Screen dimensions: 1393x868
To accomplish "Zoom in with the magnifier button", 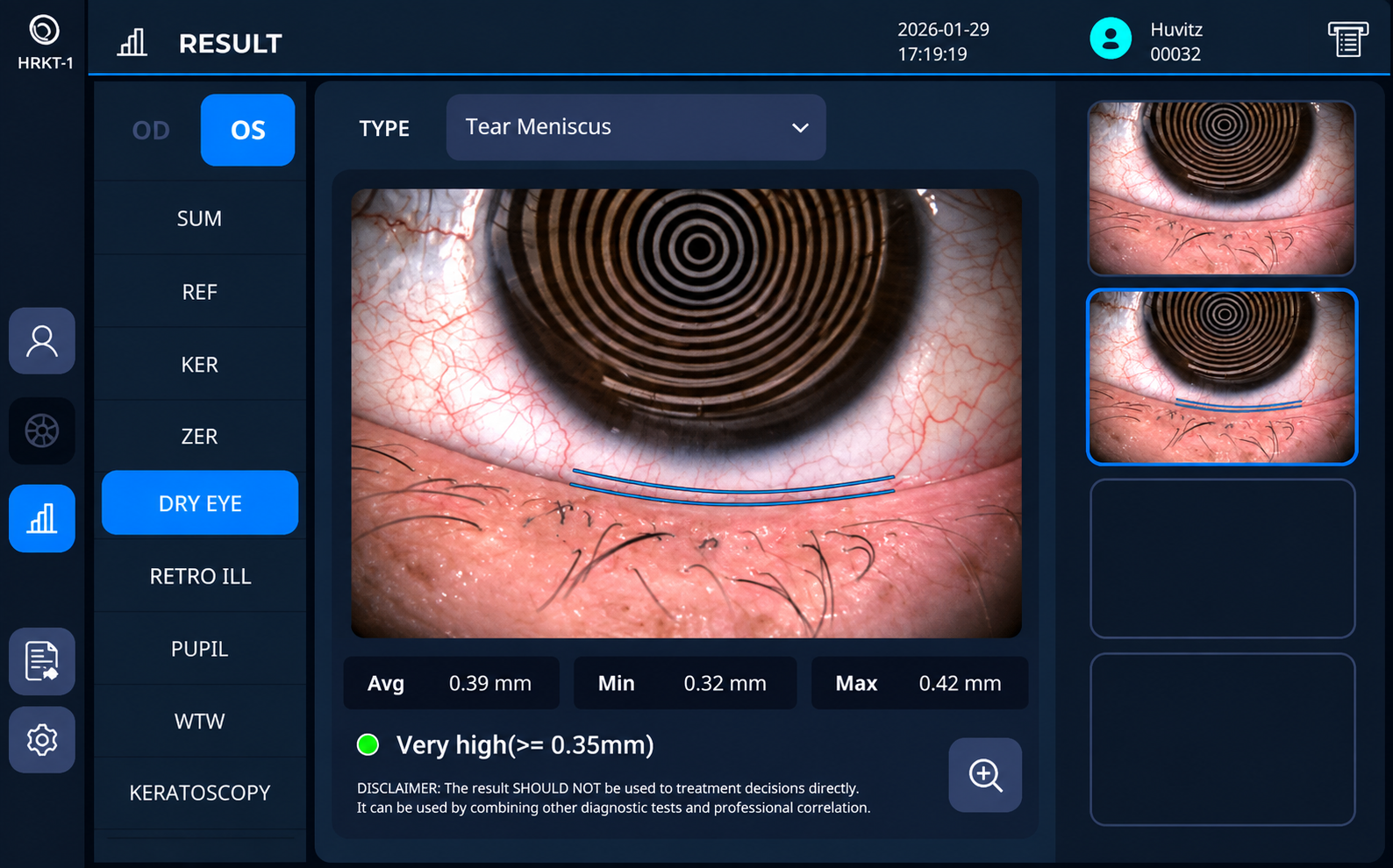I will coord(985,775).
